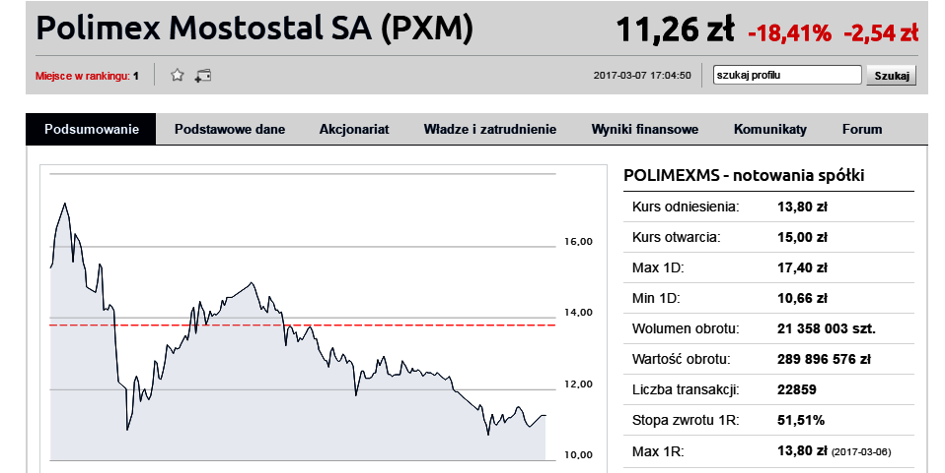
Task: Open the Akcjonariat tab
Action: tap(354, 129)
